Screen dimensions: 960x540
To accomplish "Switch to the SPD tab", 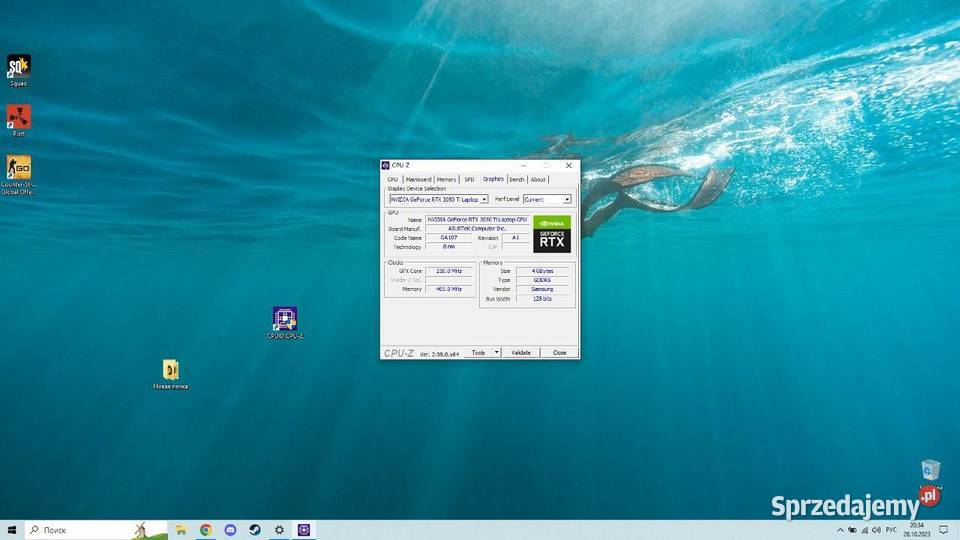I will (469, 179).
